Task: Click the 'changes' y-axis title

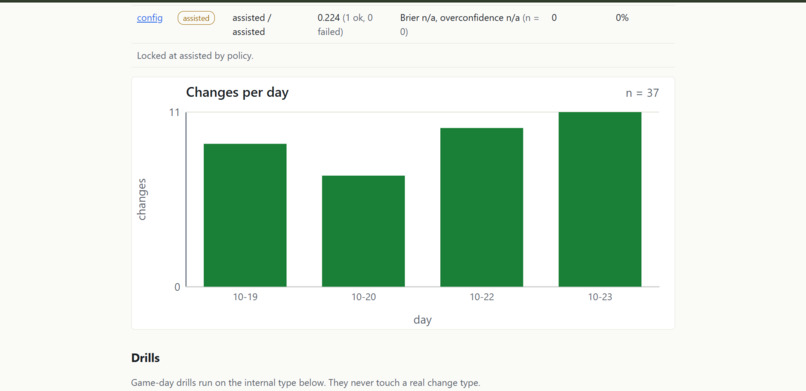Action: pyautogui.click(x=142, y=199)
